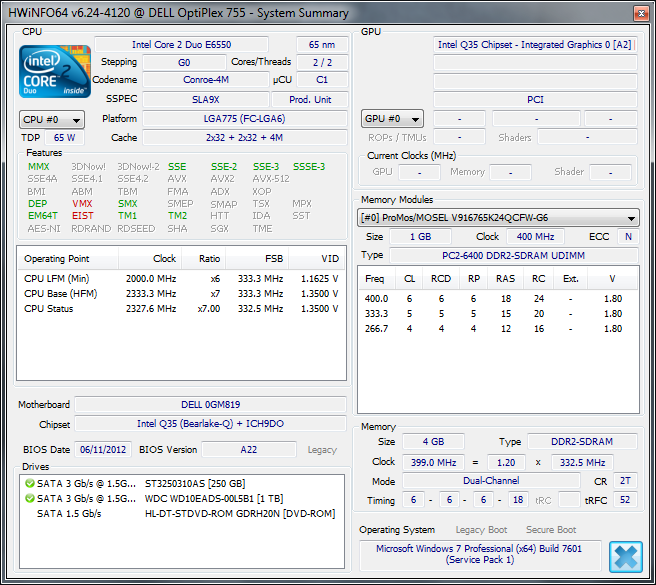Click the Secure Boot label
Viewport: 656px width, 585px height.
551,530
